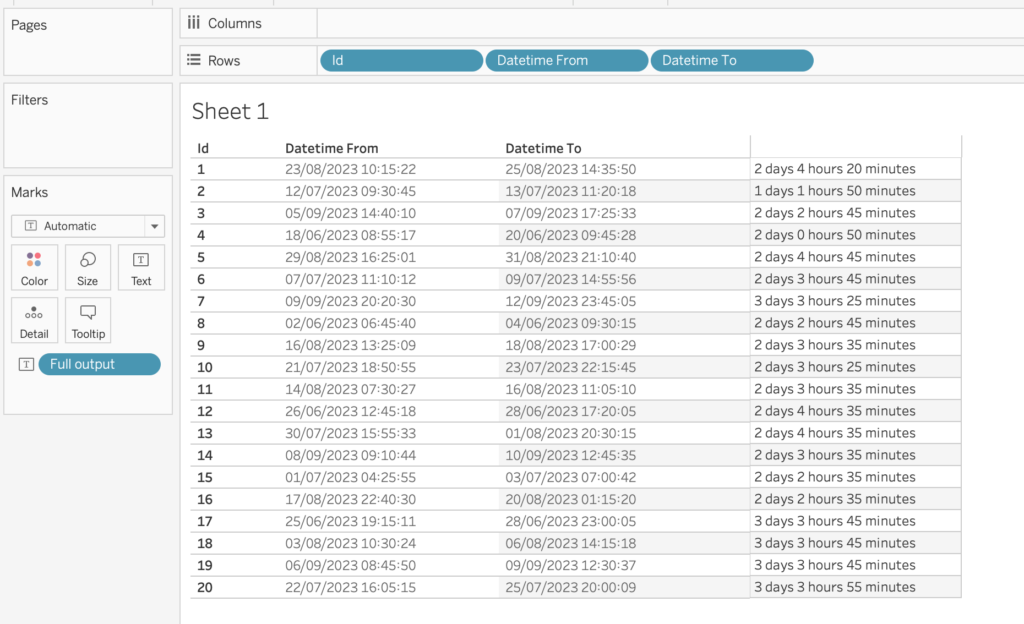Click text icon beside Full output pill

click(25, 365)
